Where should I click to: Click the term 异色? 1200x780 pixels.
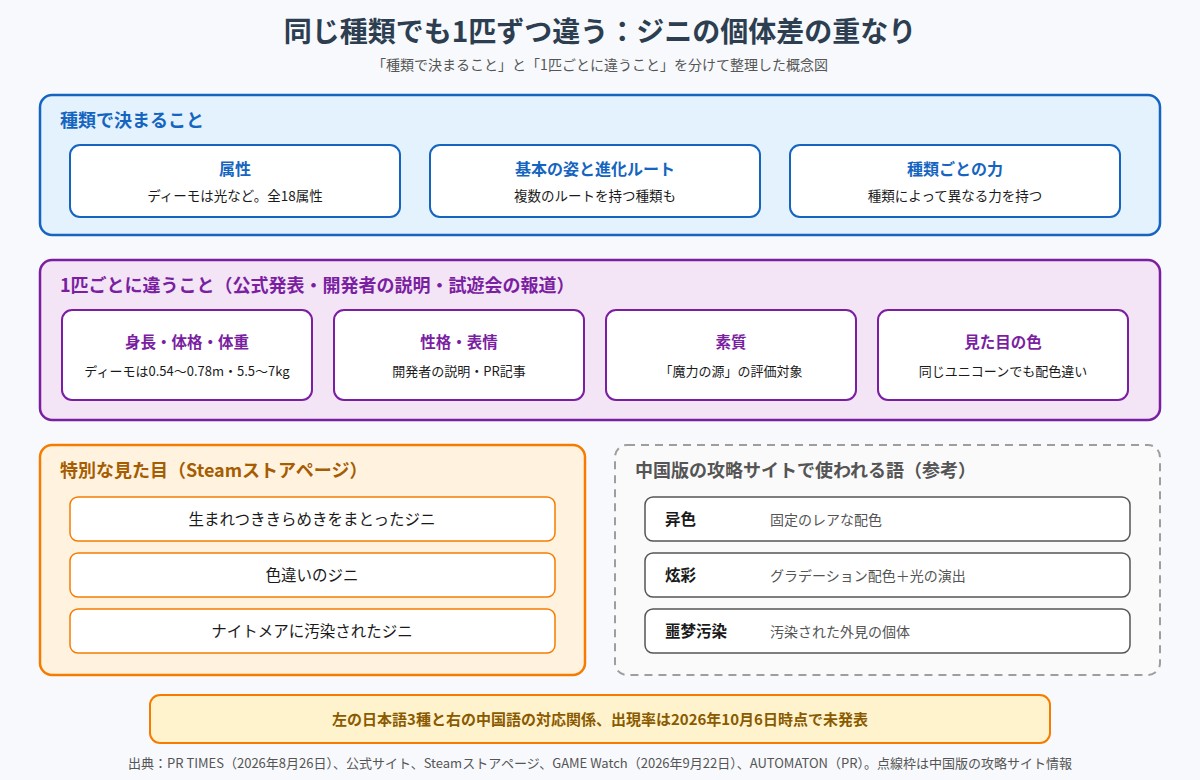click(680, 520)
